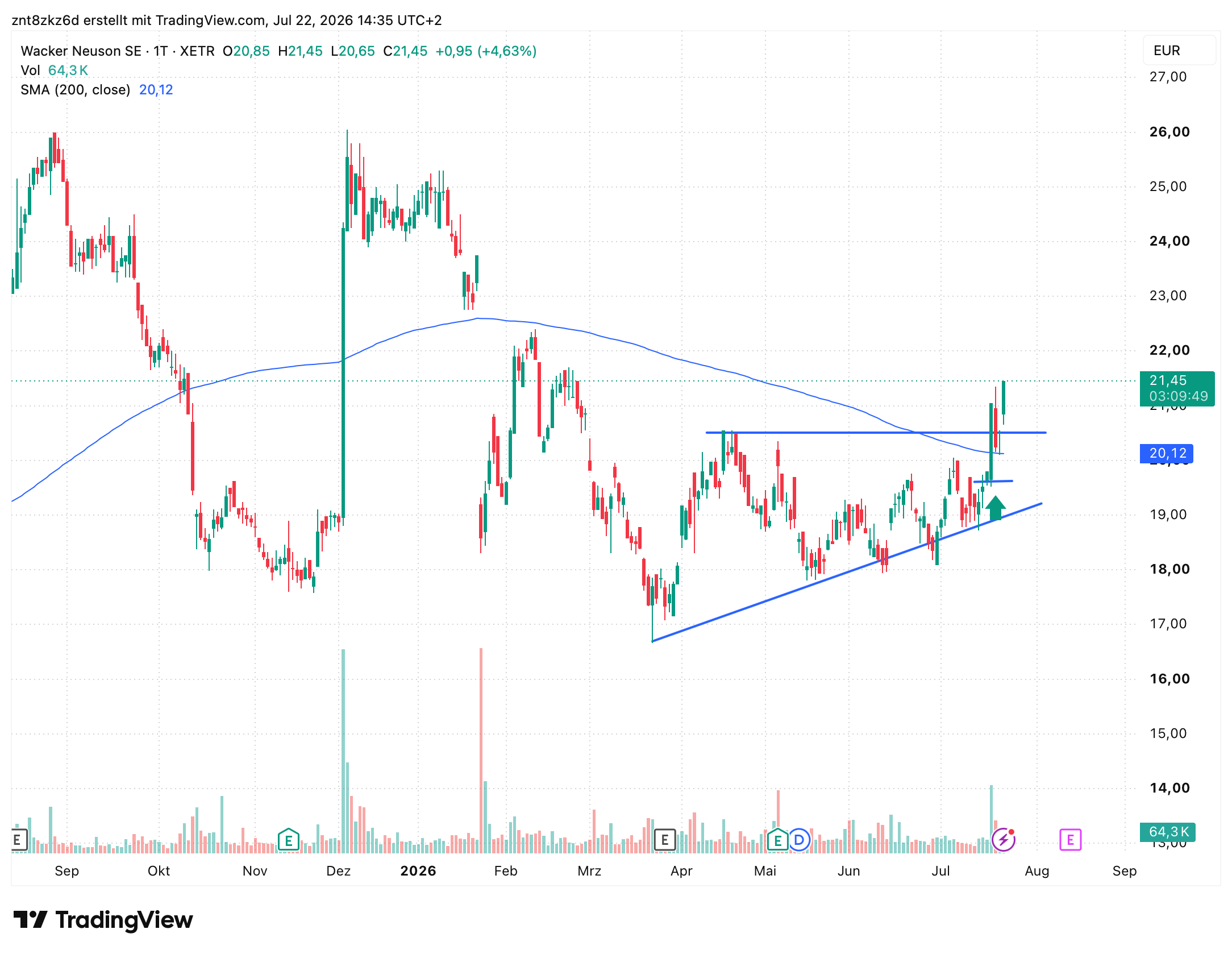The image size is (1232, 954).
Task: Click the Apr label on time axis
Action: 681,871
